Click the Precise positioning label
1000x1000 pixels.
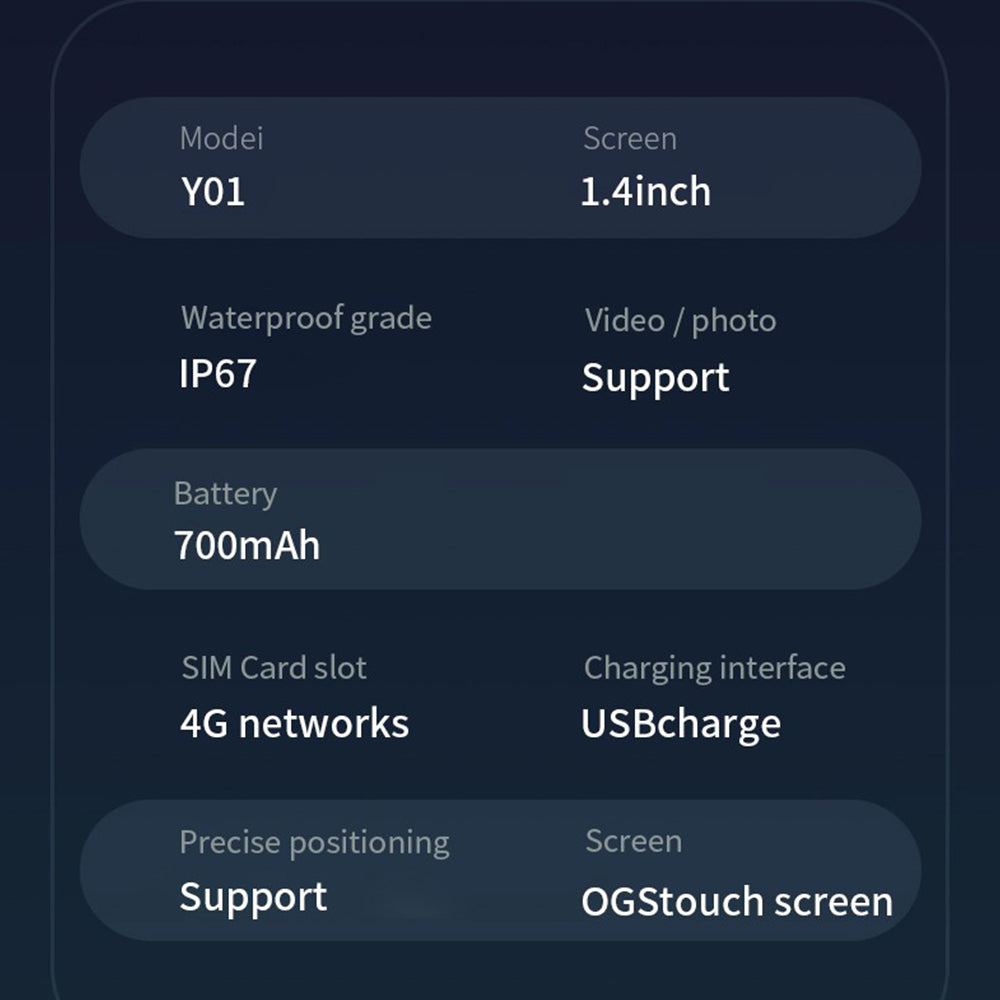point(314,842)
